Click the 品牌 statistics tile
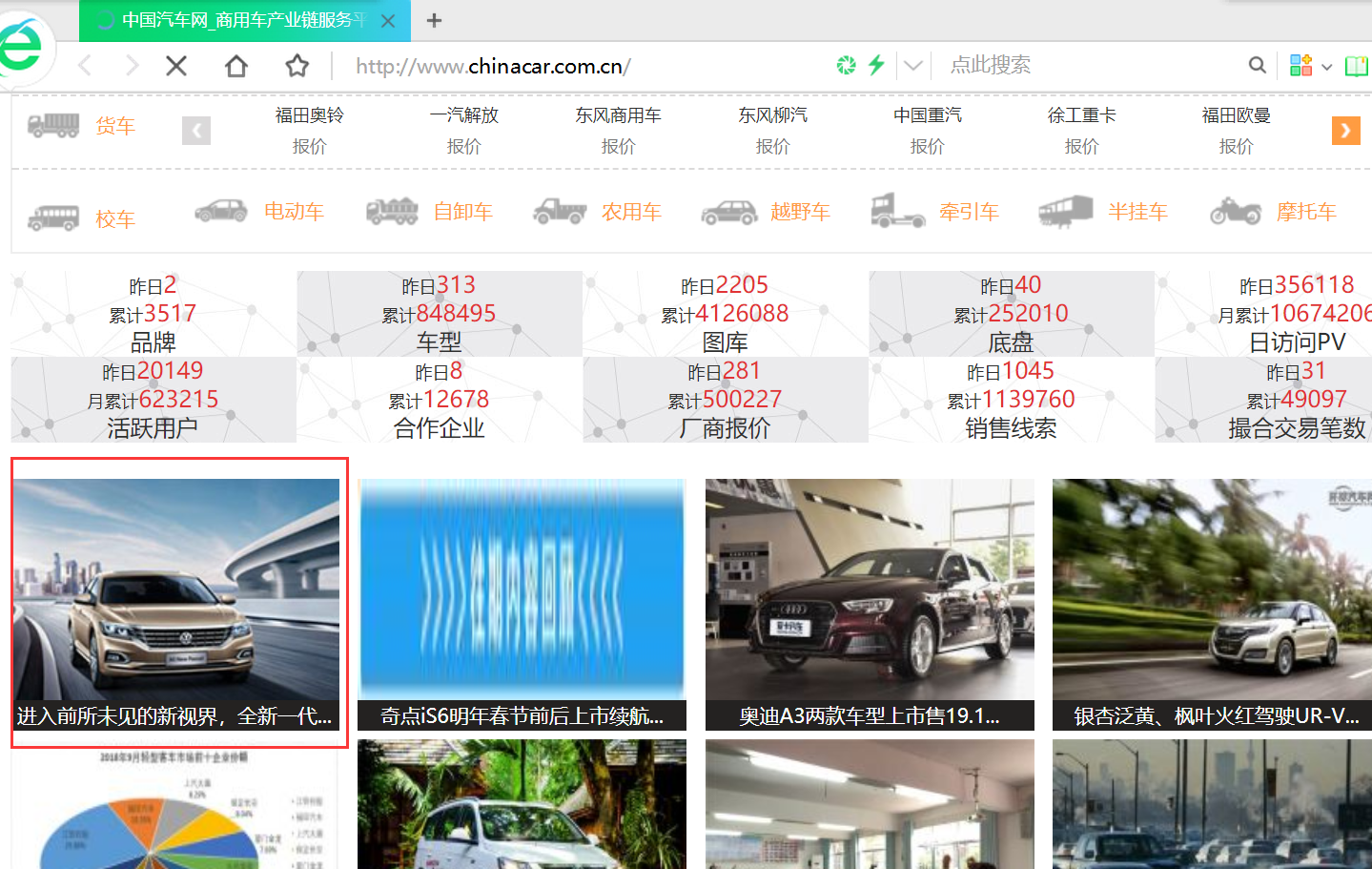 (x=154, y=314)
